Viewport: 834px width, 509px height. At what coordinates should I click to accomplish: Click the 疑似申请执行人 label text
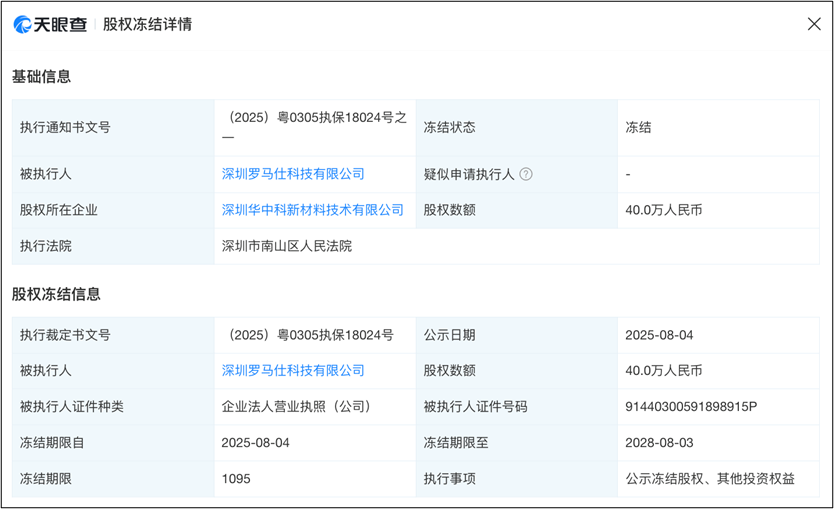469,174
